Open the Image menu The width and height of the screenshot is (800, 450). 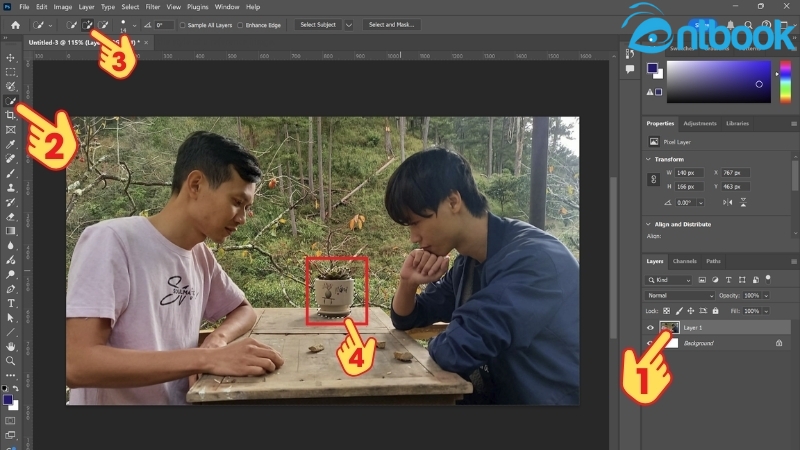63,7
